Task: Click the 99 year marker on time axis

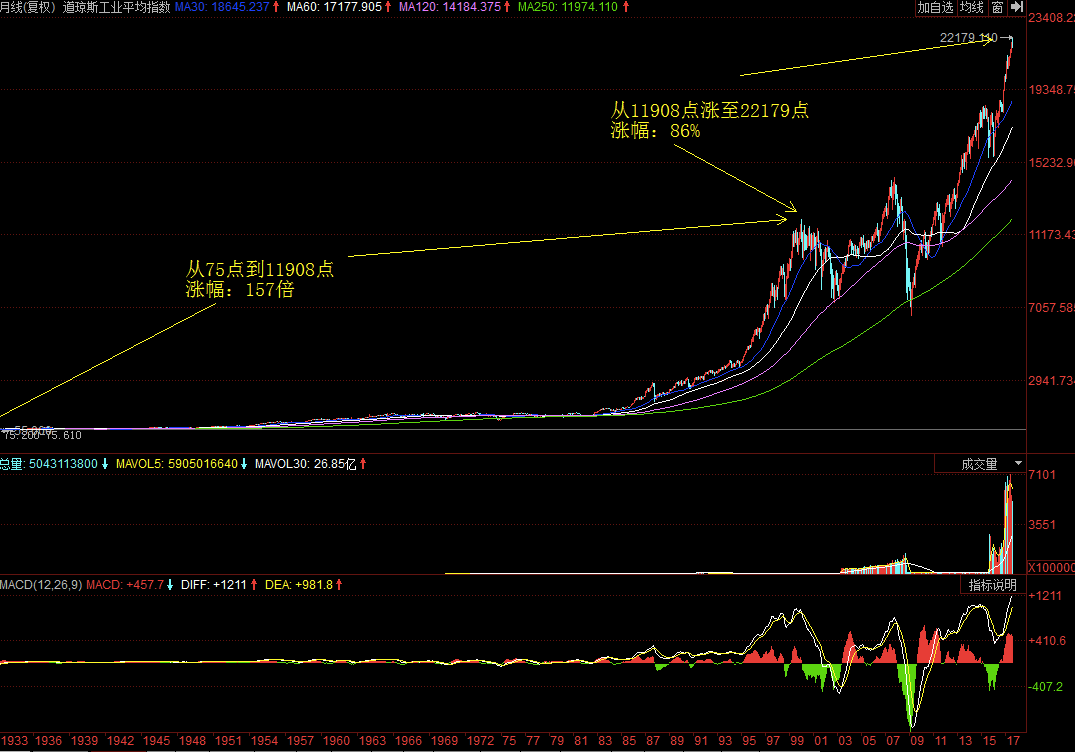Action: (x=797, y=740)
